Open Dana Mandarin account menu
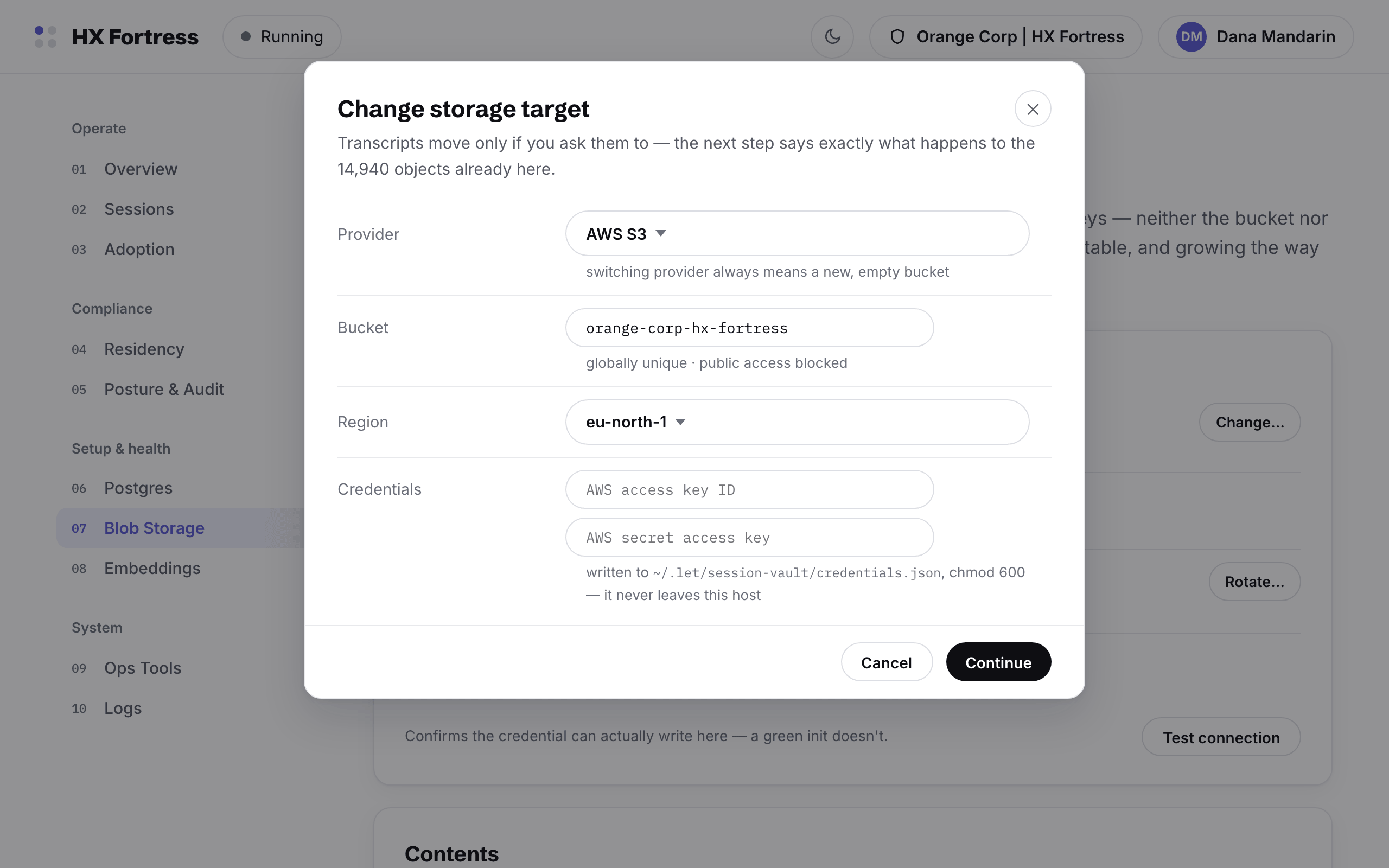 (1256, 37)
